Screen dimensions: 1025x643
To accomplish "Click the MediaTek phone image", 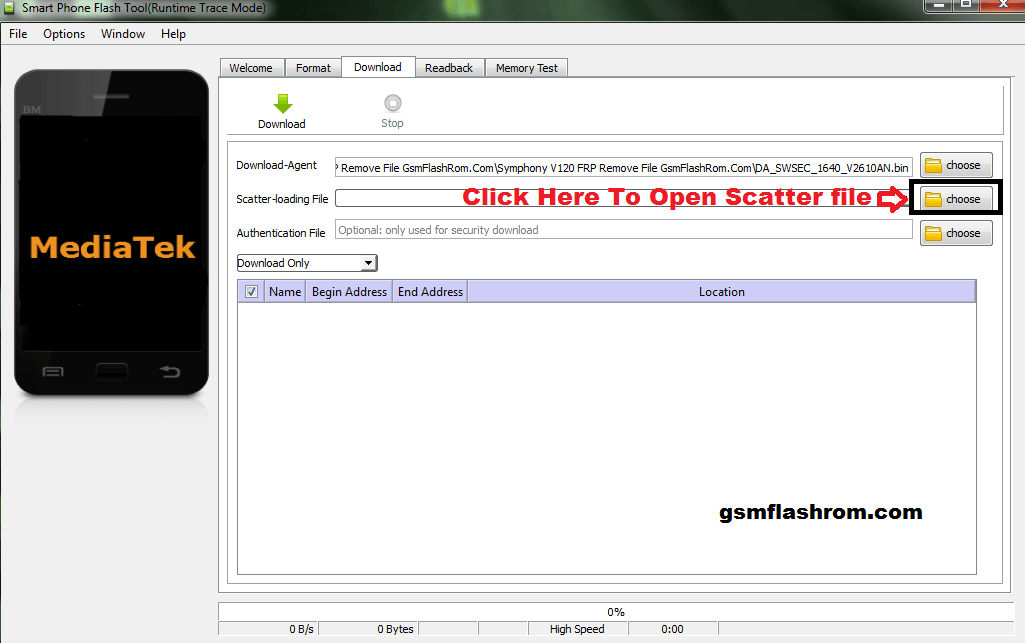I will pos(112,233).
